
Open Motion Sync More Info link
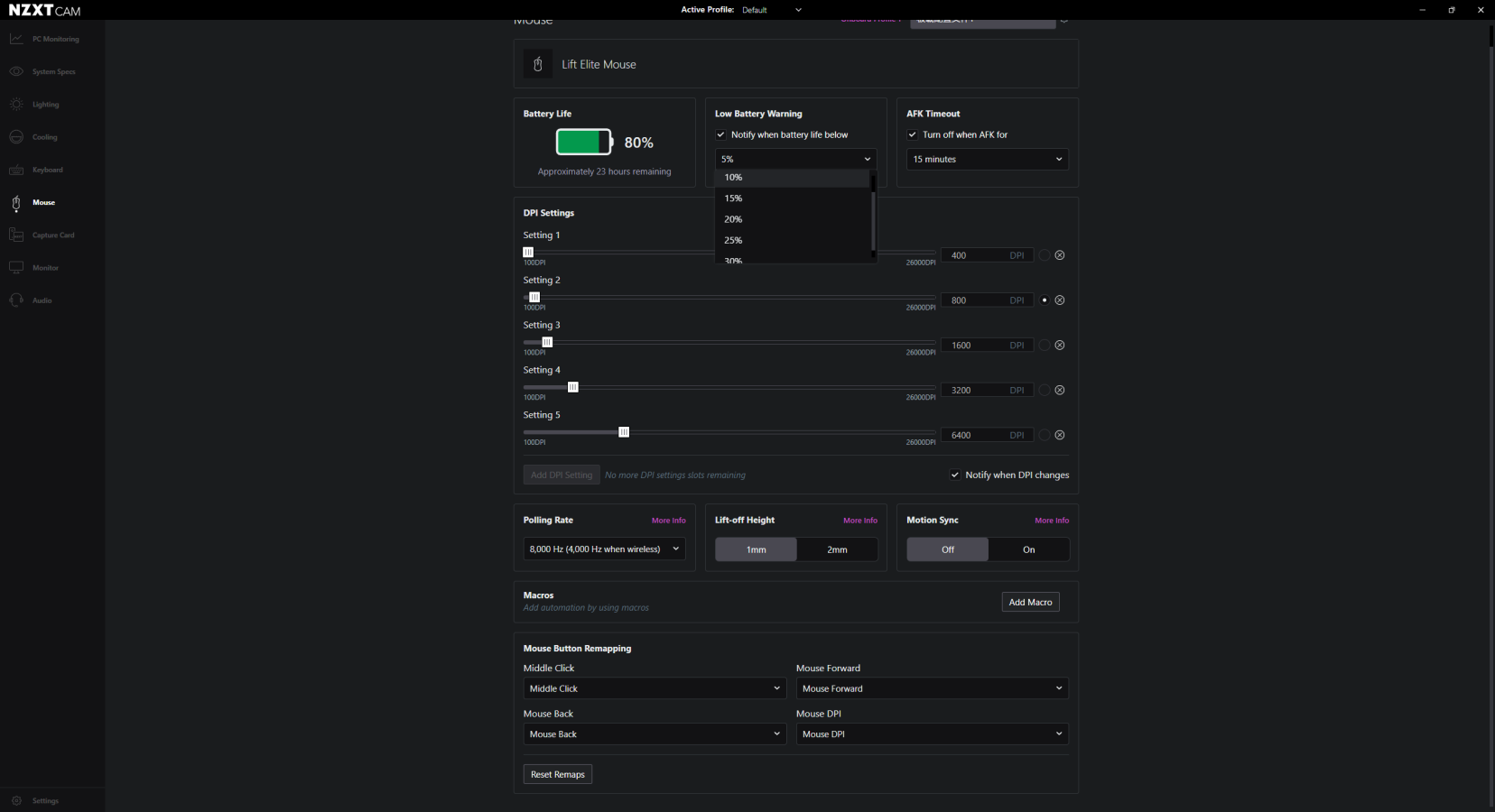click(1052, 521)
